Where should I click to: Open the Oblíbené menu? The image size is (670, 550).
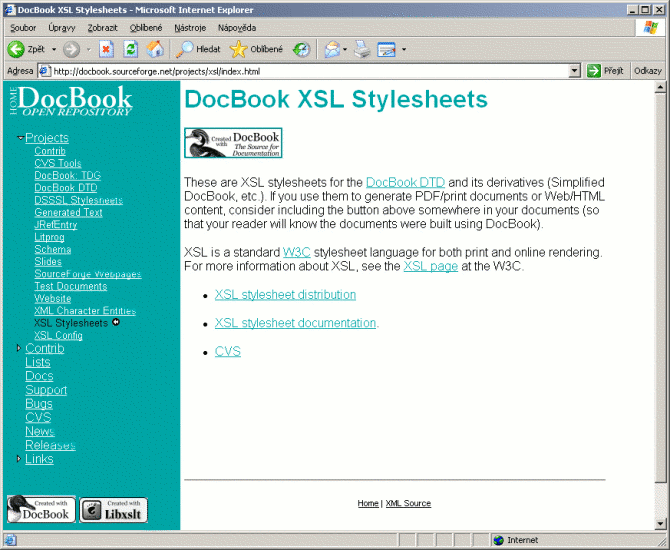click(x=146, y=28)
